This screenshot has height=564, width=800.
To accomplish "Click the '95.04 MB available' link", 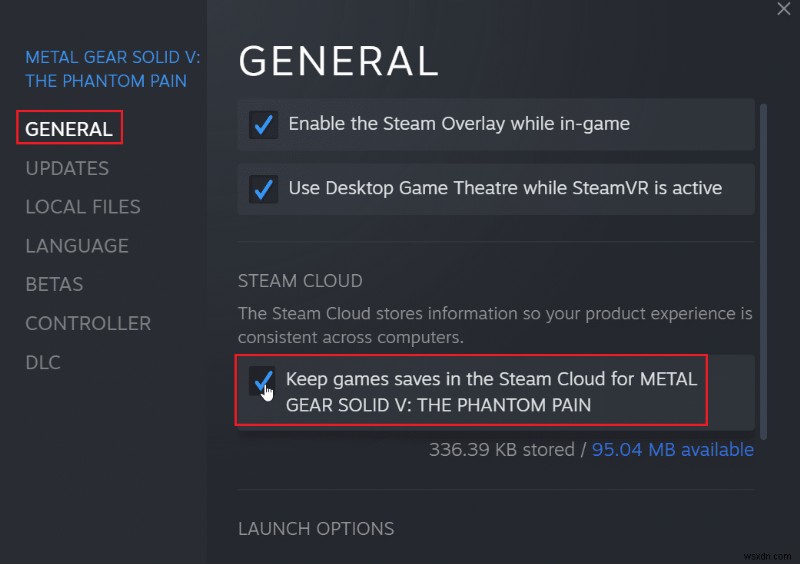I will [x=673, y=450].
